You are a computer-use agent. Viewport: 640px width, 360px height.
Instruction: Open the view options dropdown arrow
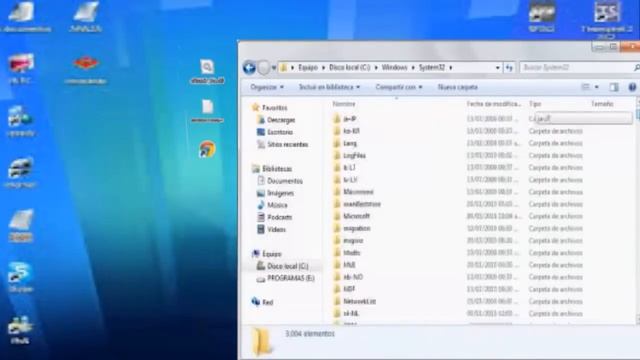(596, 87)
